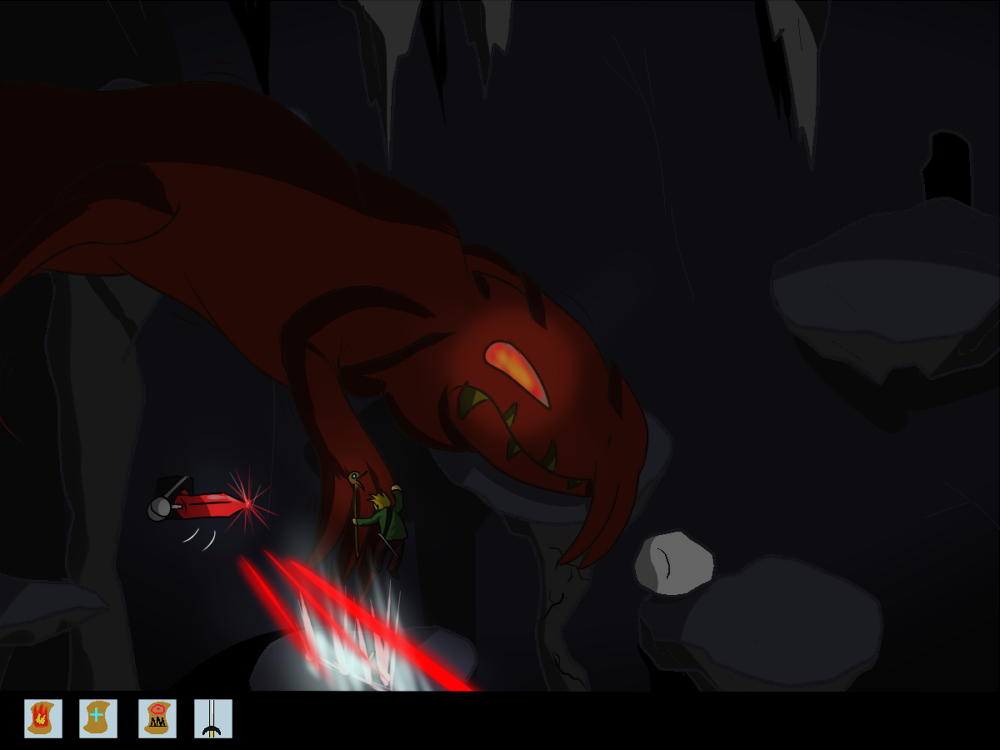This screenshot has height=750, width=1000.
Task: Equip the sword from inventory
Action: point(213,718)
